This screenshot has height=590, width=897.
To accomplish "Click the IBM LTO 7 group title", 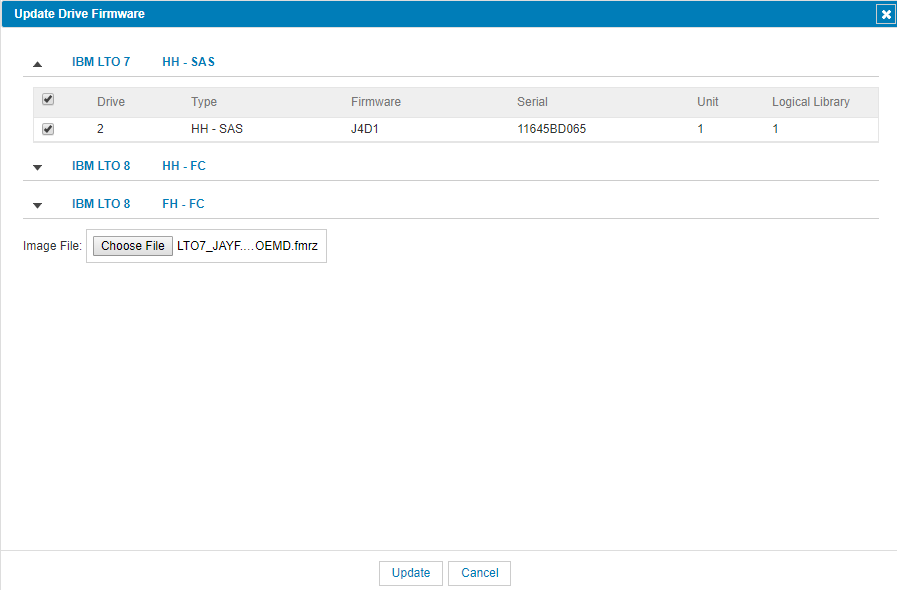I will click(x=101, y=62).
